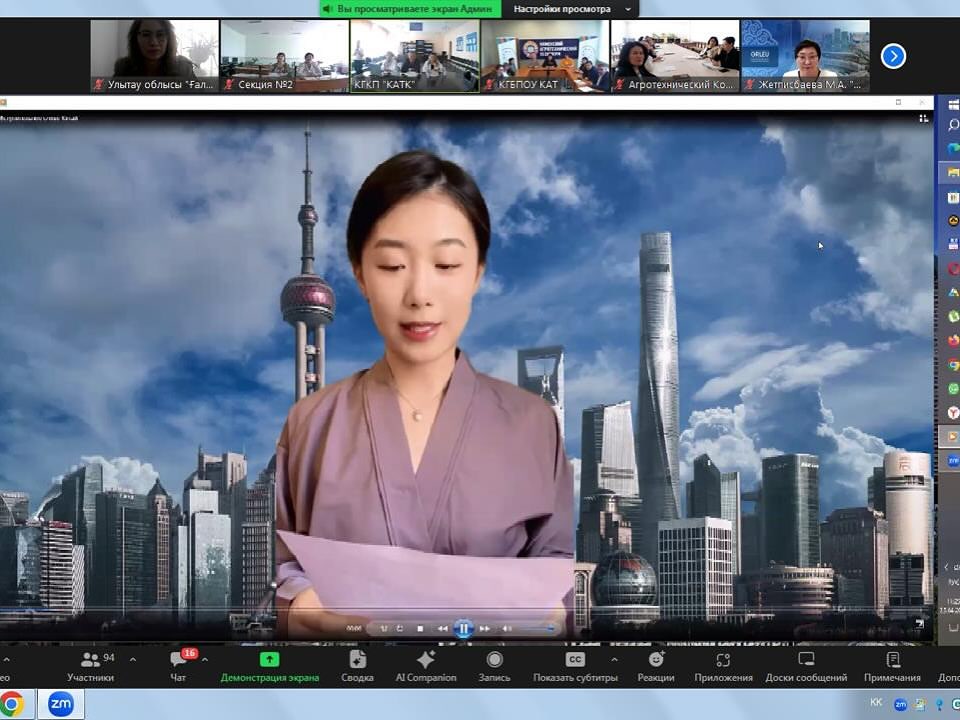The image size is (960, 720).
Task: Stop the video in the media player
Action: [x=420, y=628]
